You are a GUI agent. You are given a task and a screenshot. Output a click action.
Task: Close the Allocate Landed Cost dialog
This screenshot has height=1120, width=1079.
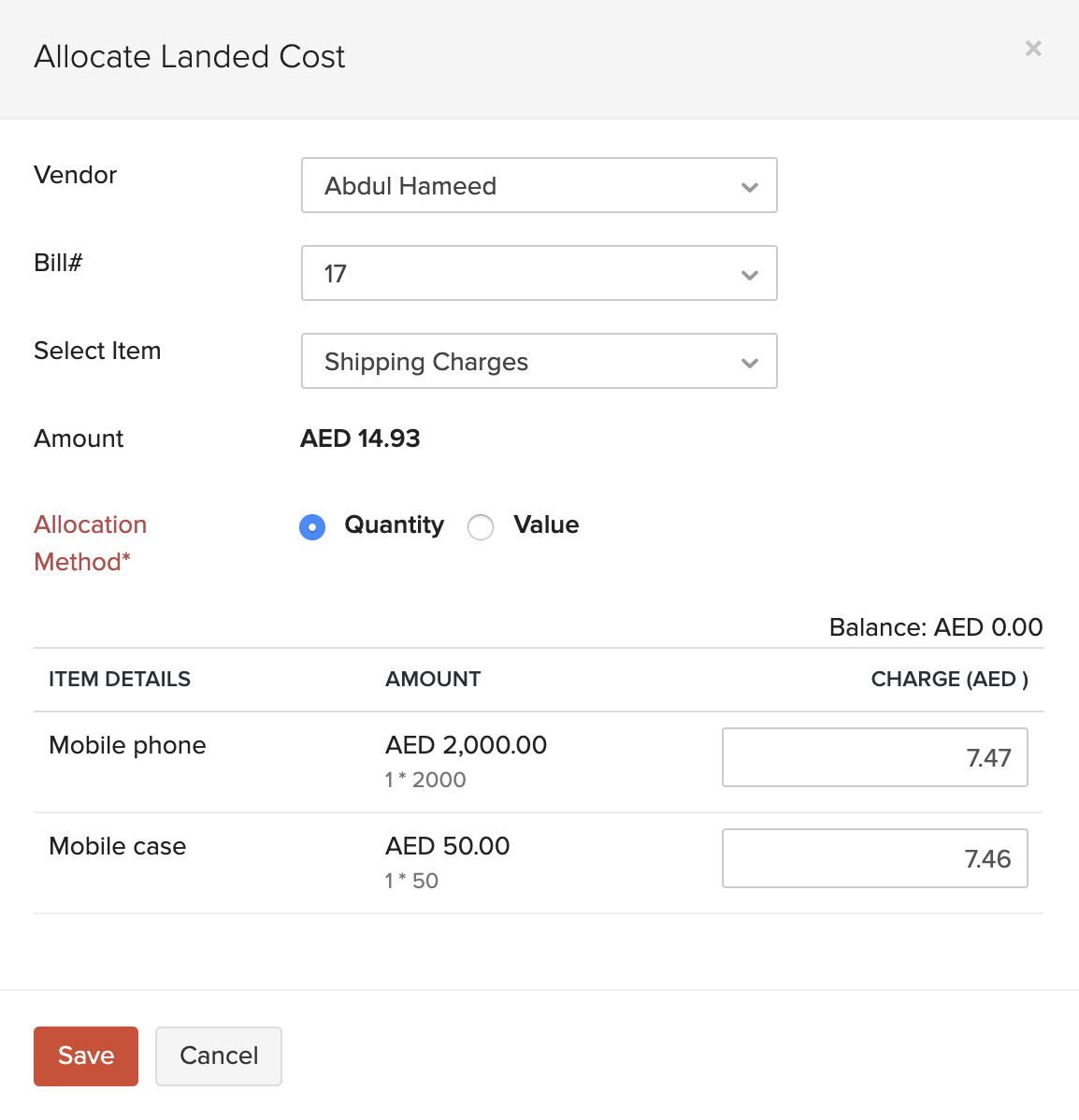[x=1033, y=49]
